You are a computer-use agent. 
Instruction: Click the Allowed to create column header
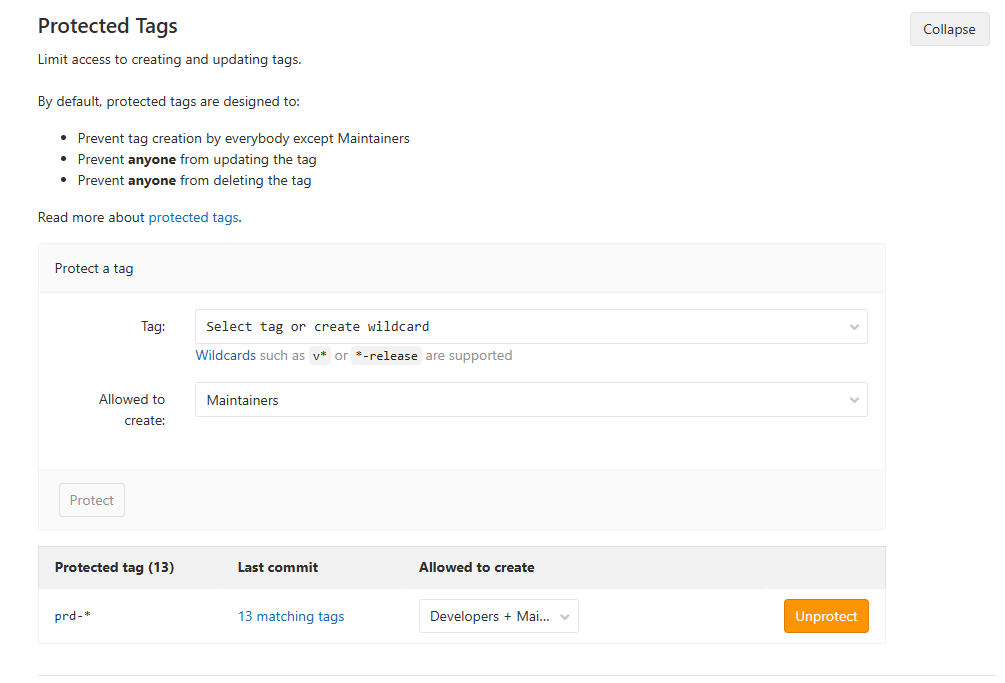tap(476, 567)
